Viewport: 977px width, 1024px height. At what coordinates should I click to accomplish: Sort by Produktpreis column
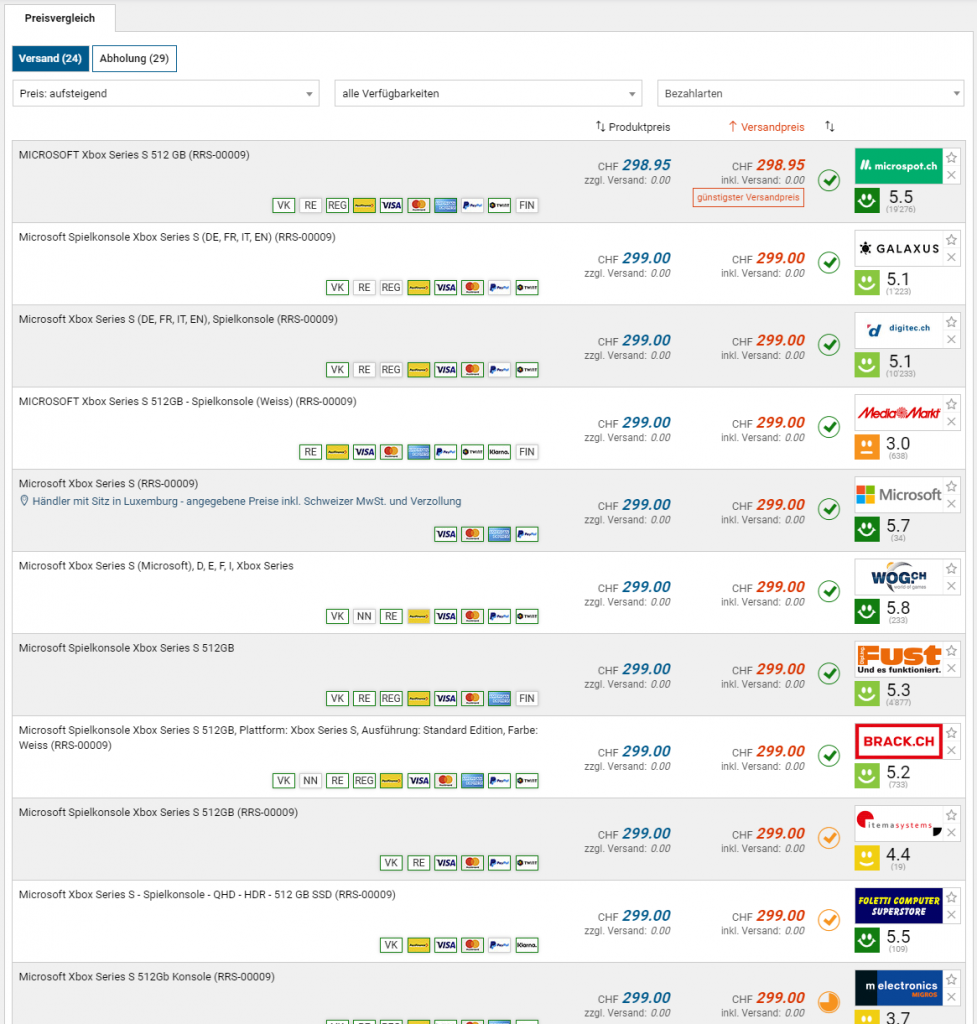point(633,127)
